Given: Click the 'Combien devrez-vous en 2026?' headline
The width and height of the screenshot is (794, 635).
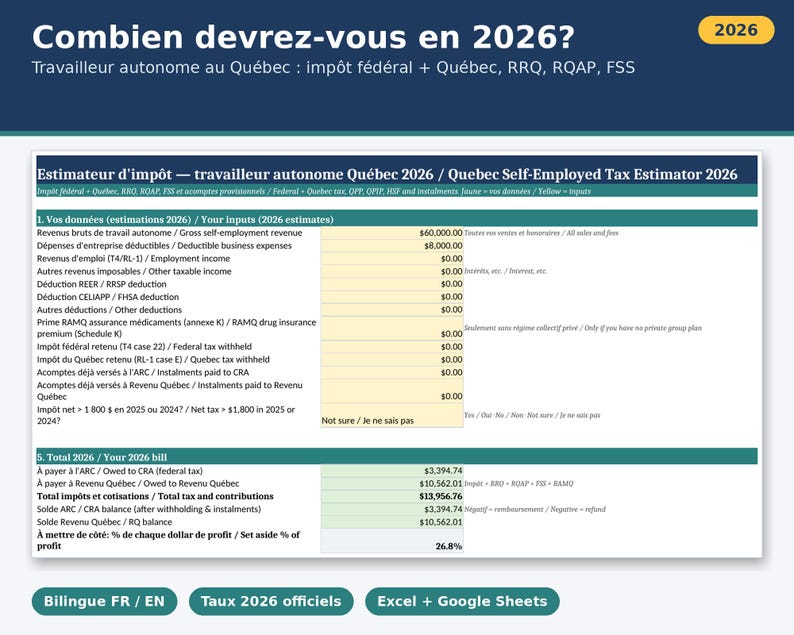Looking at the screenshot, I should pyautogui.click(x=303, y=37).
